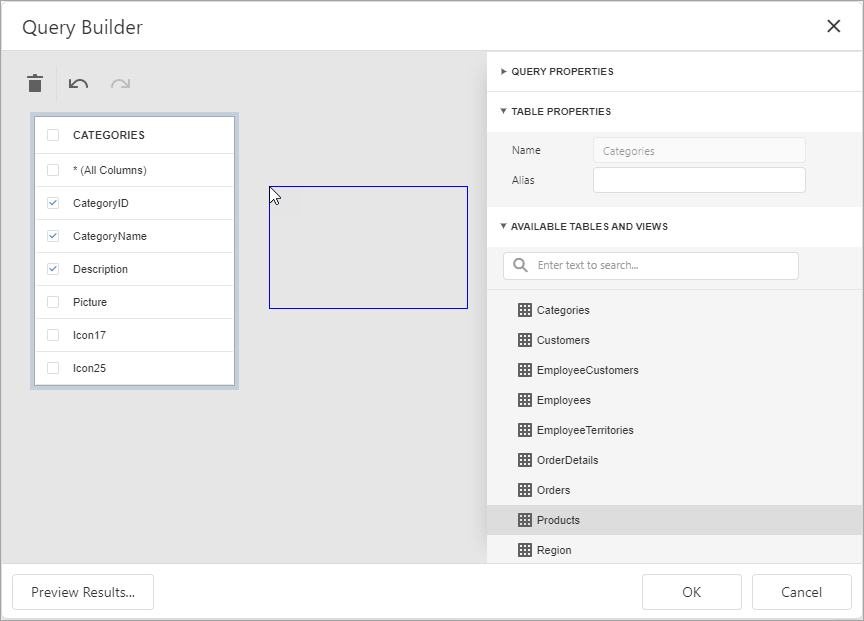This screenshot has width=864, height=621.
Task: Confirm the query with OK
Action: click(692, 592)
